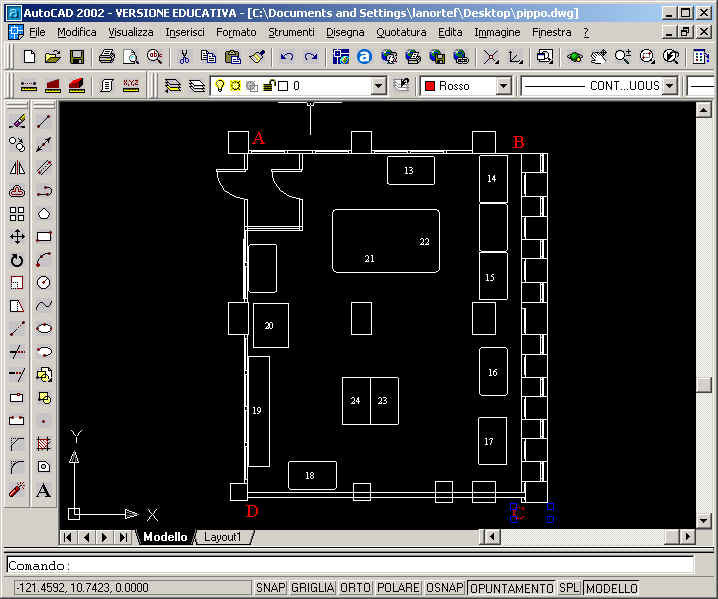
Task: Click the vertical scrollbar down arrow
Action: pyautogui.click(x=703, y=520)
